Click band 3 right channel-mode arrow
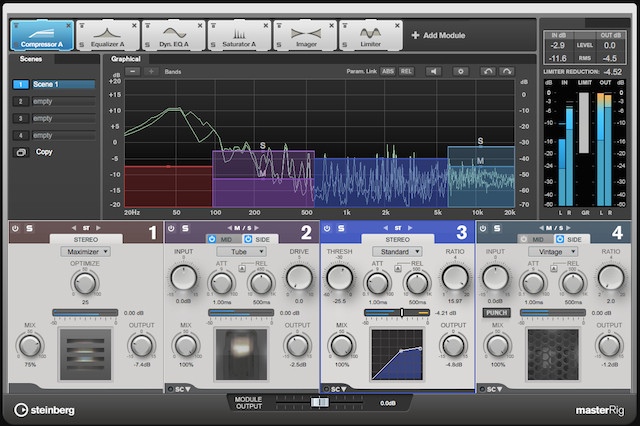The image size is (640, 426). click(x=410, y=228)
